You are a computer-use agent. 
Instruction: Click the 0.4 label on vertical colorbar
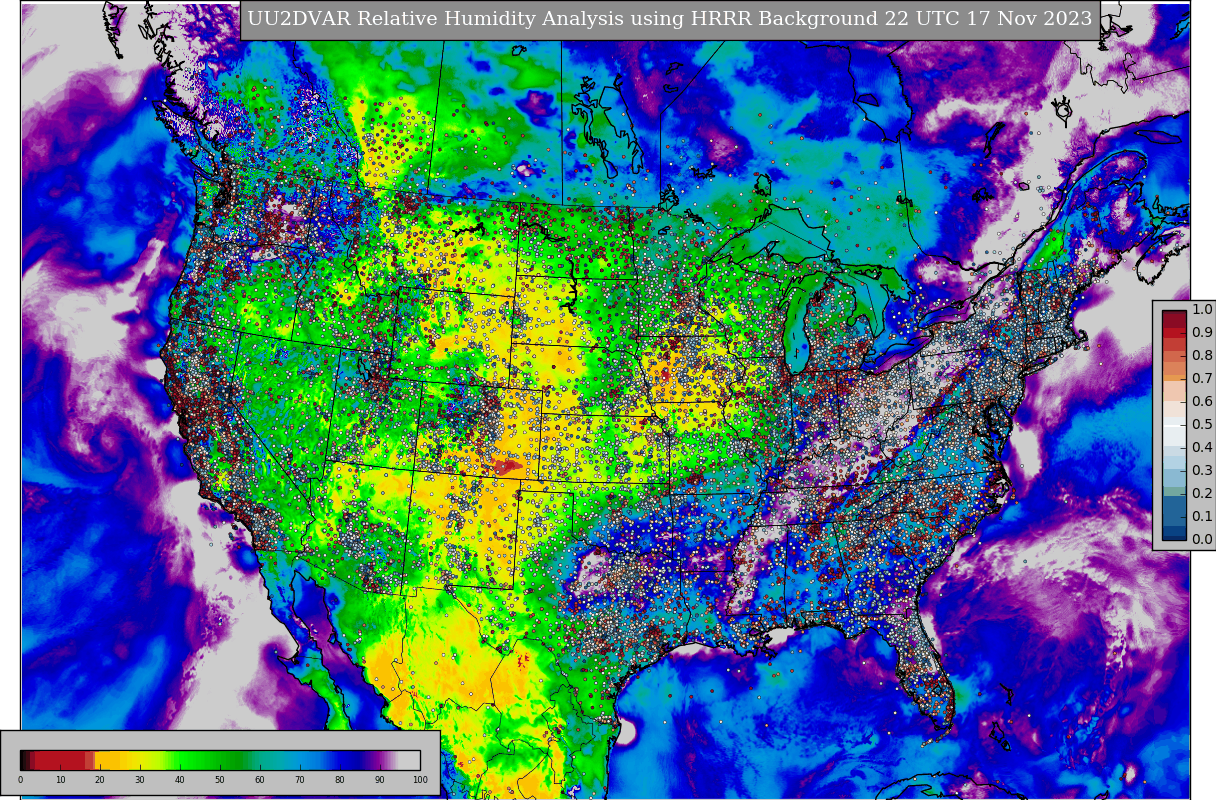(1202, 448)
